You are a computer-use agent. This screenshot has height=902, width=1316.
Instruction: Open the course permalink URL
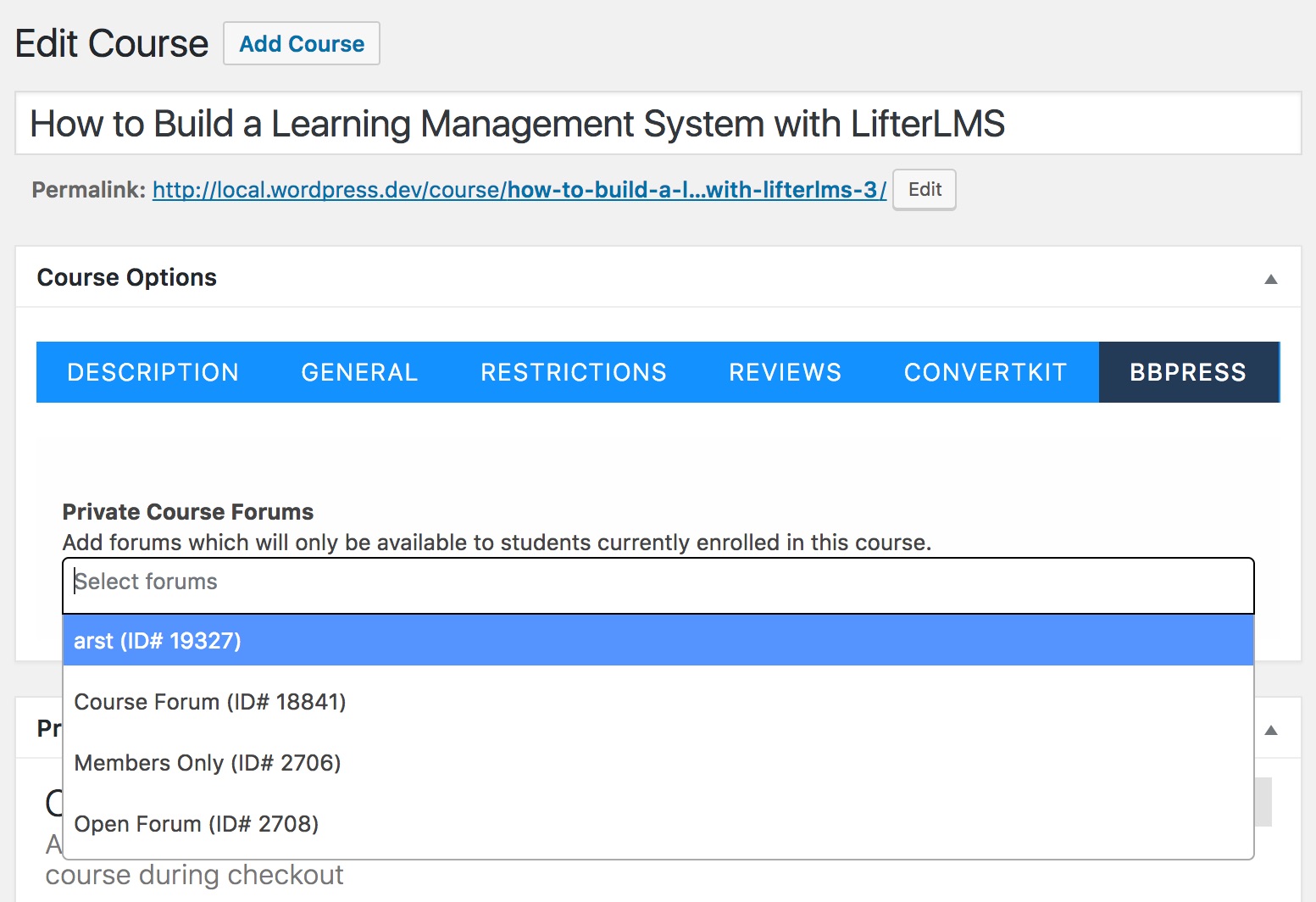[519, 190]
